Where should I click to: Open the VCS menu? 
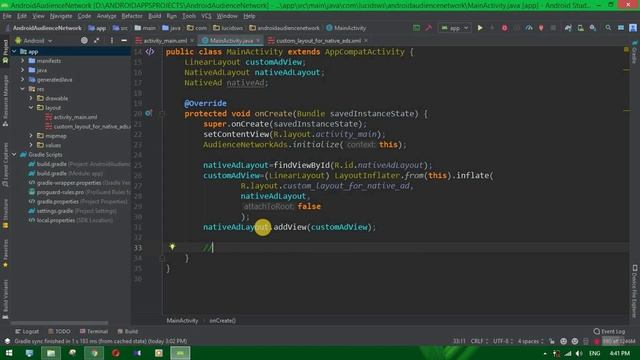206,16
